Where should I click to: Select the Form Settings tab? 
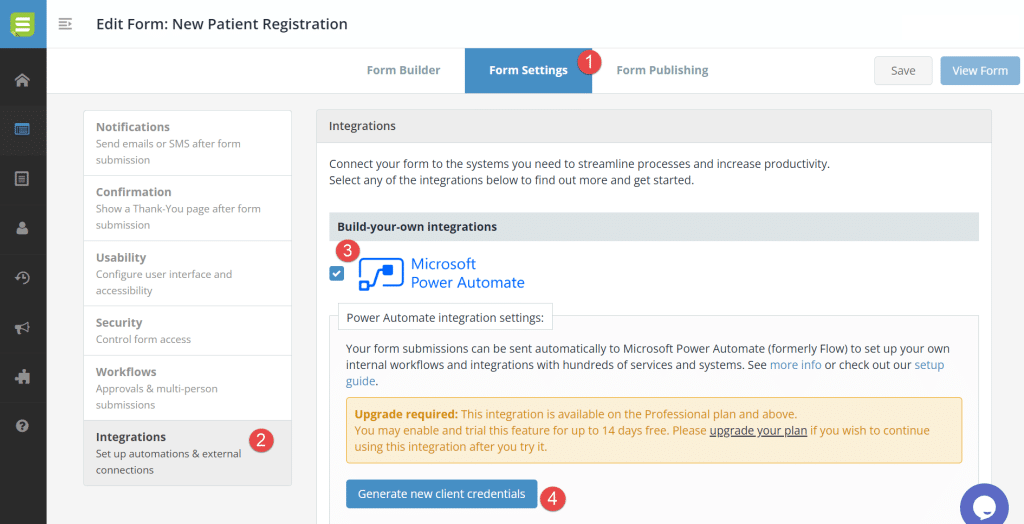point(528,70)
